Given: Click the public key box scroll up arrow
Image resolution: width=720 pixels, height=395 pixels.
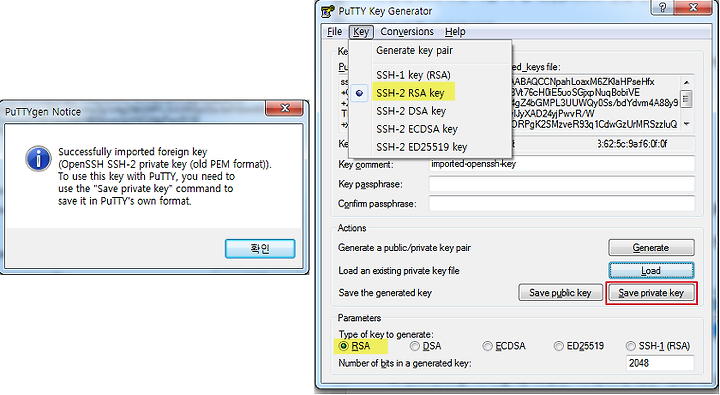Looking at the screenshot, I should click(x=686, y=83).
